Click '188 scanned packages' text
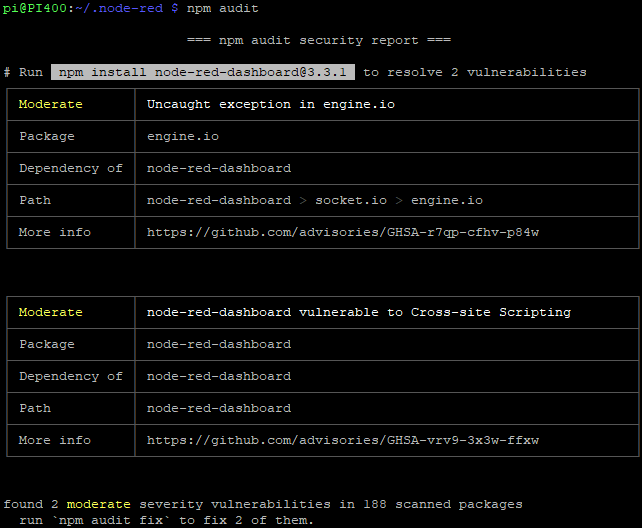The height and width of the screenshot is (528, 642). [443, 504]
